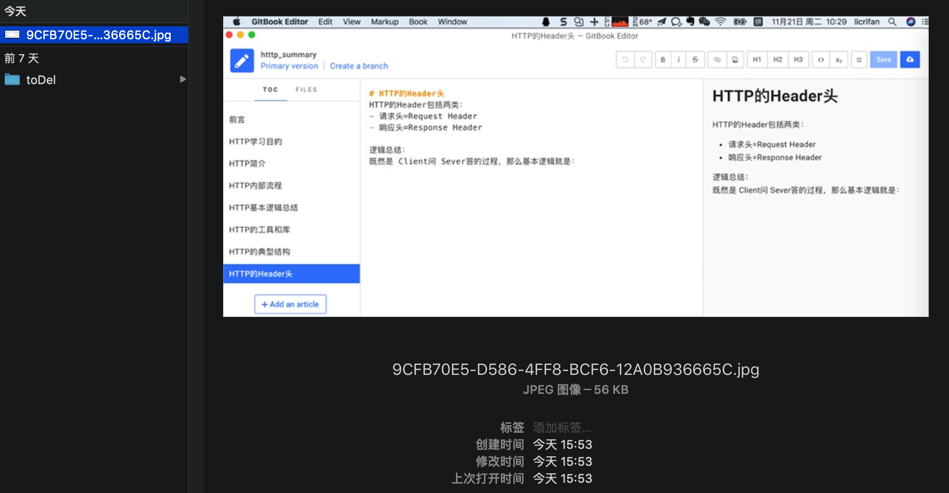Click the editor line 请求头=Request Header

pos(423,116)
